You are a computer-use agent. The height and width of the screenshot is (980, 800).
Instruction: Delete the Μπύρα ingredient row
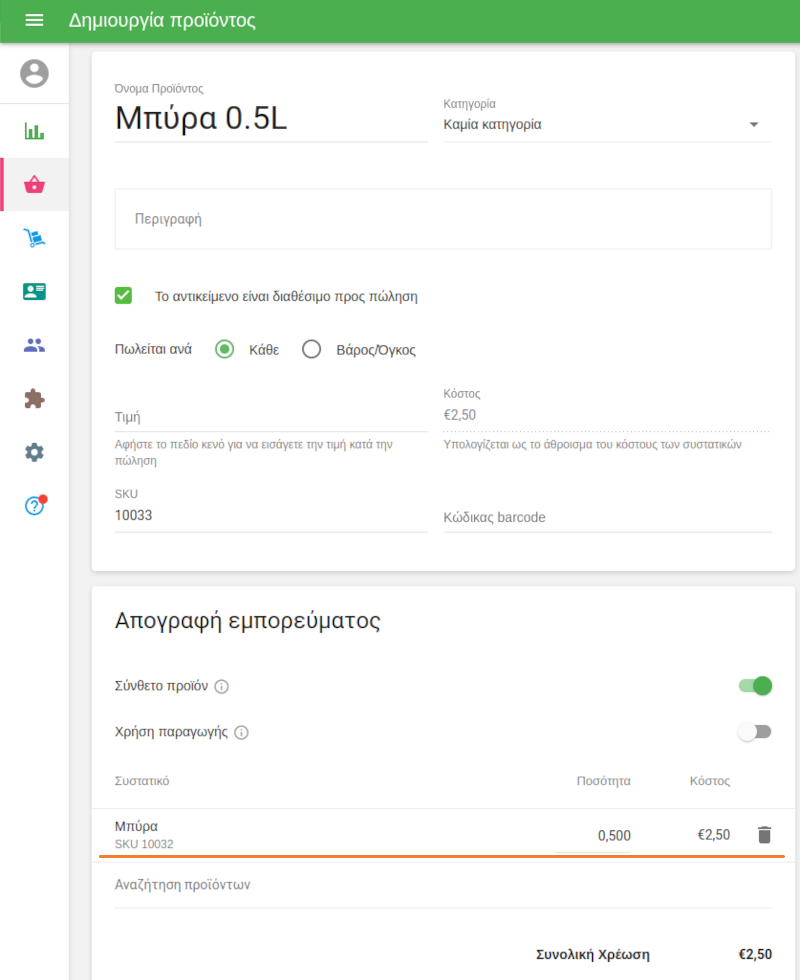pos(764,835)
